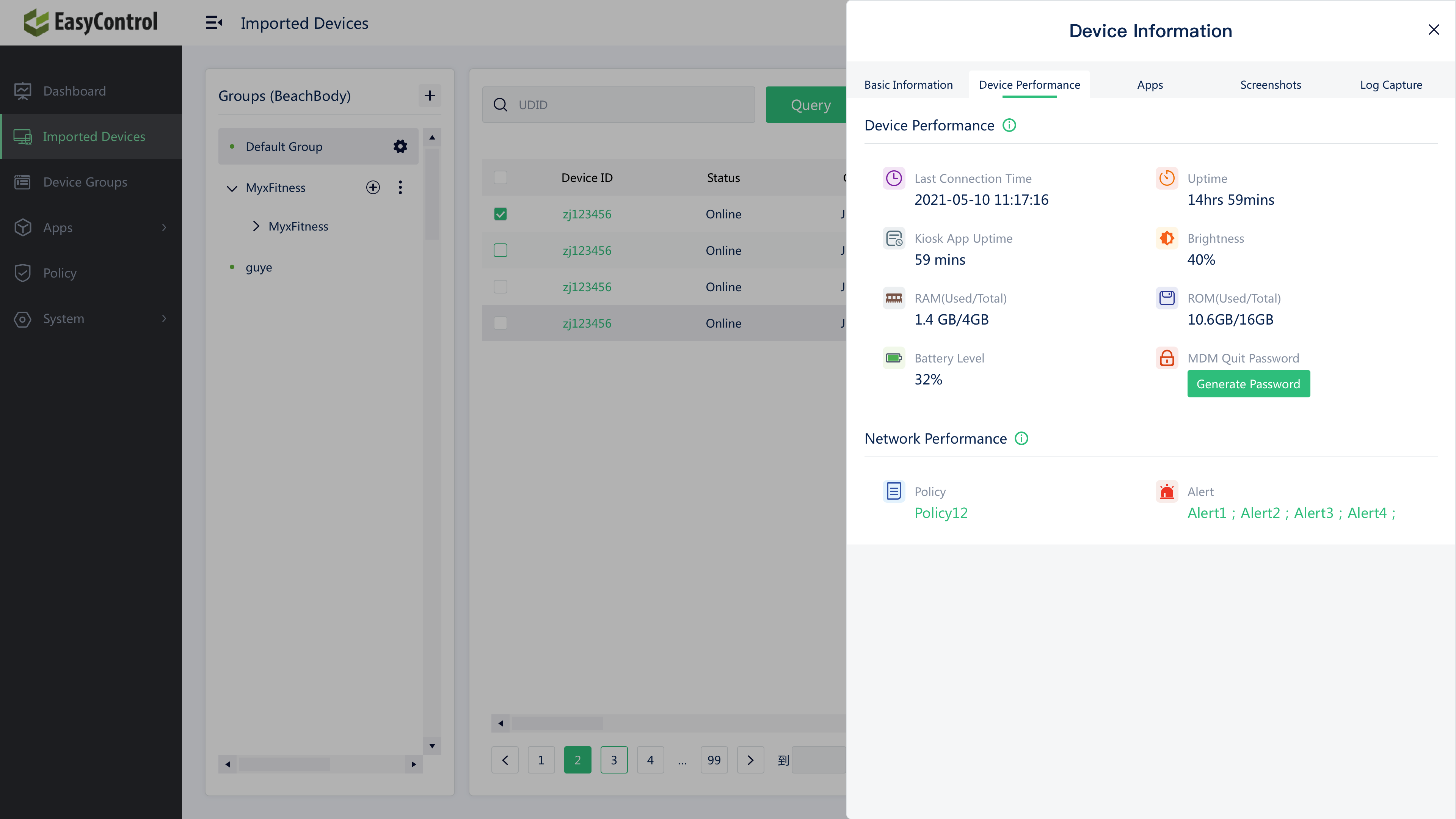Click the Network Performance info icon

point(1021,438)
